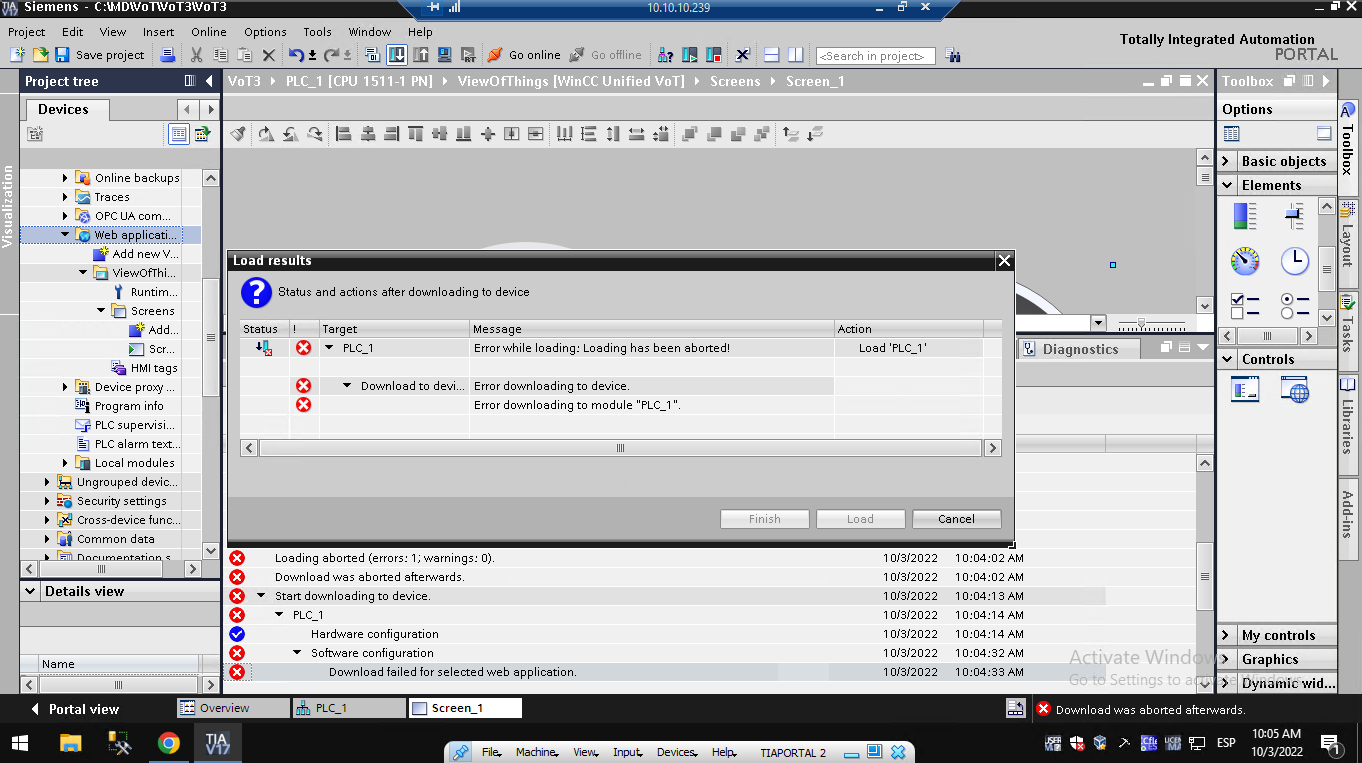The image size is (1362, 763).
Task: Open the zoom level dropdown in editor
Action: point(1098,323)
